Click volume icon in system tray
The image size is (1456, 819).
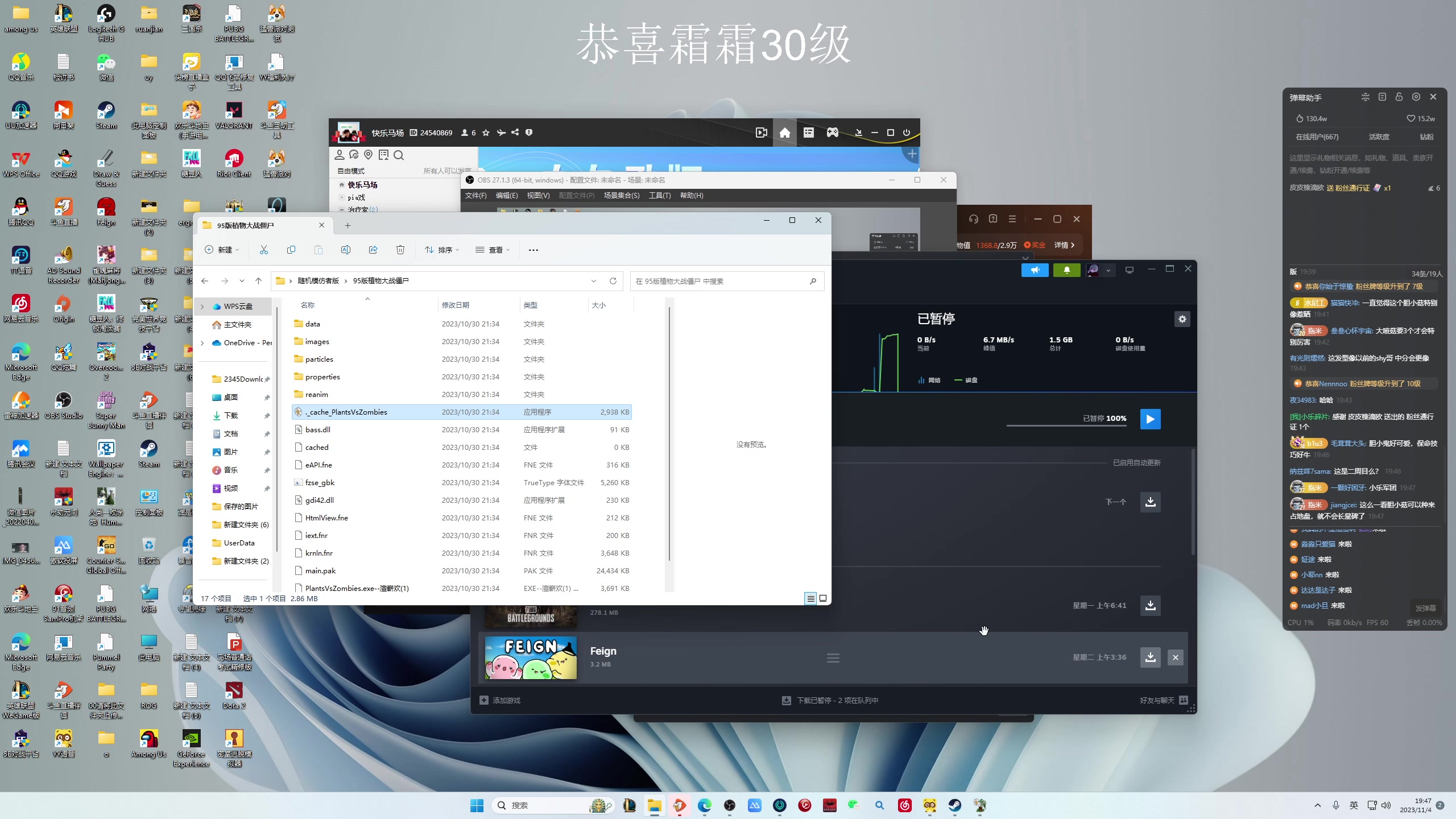click(1387, 805)
